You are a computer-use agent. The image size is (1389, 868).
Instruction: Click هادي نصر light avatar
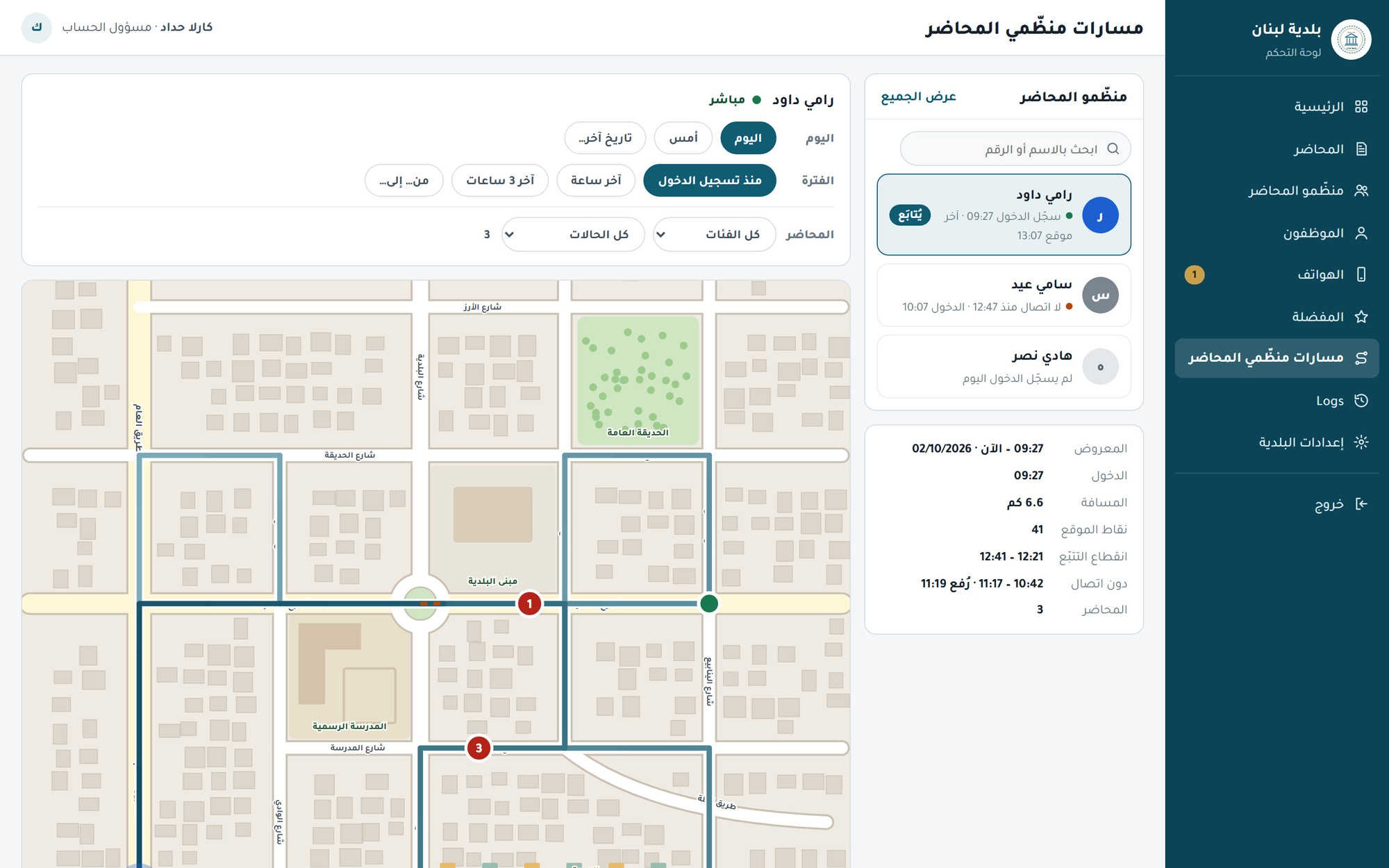[1100, 367]
